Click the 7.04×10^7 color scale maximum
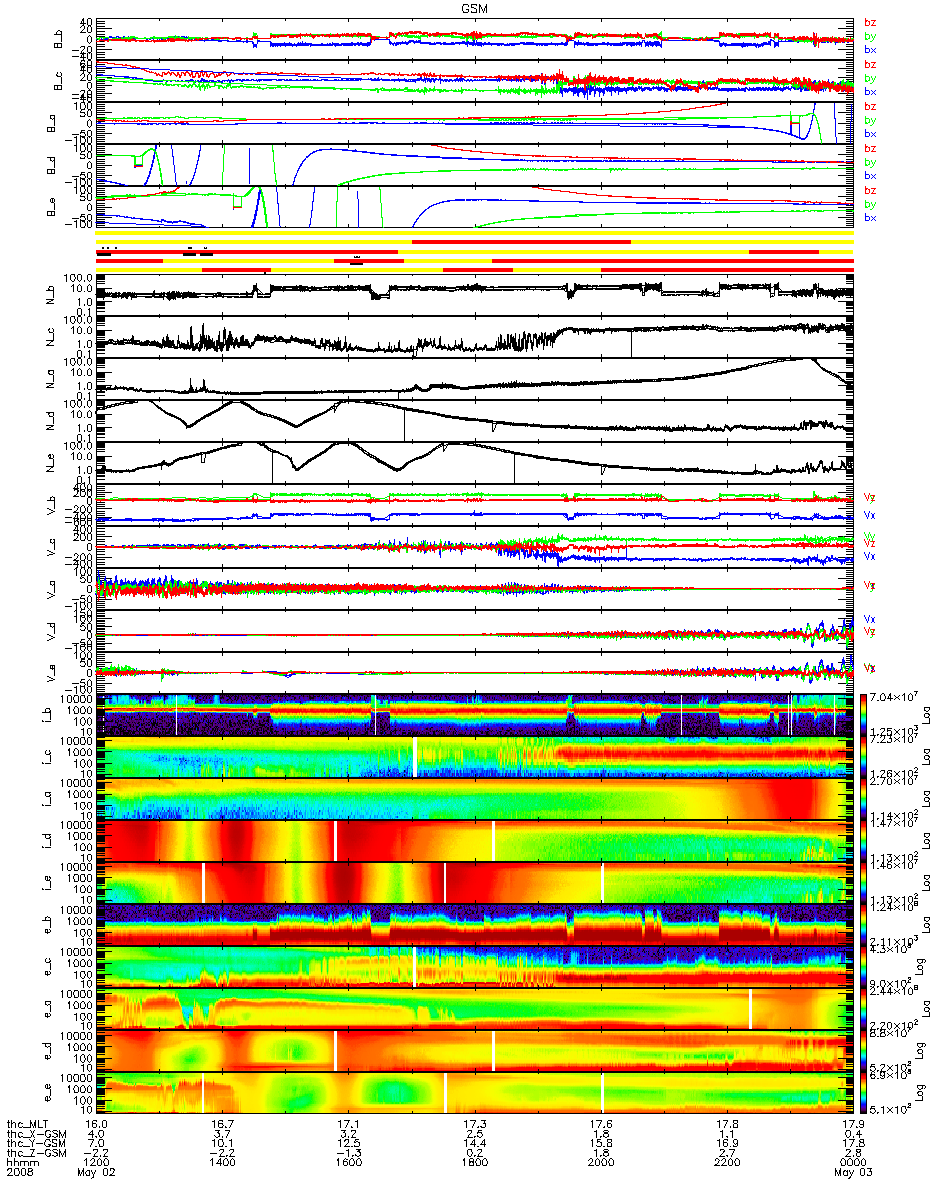 (893, 697)
